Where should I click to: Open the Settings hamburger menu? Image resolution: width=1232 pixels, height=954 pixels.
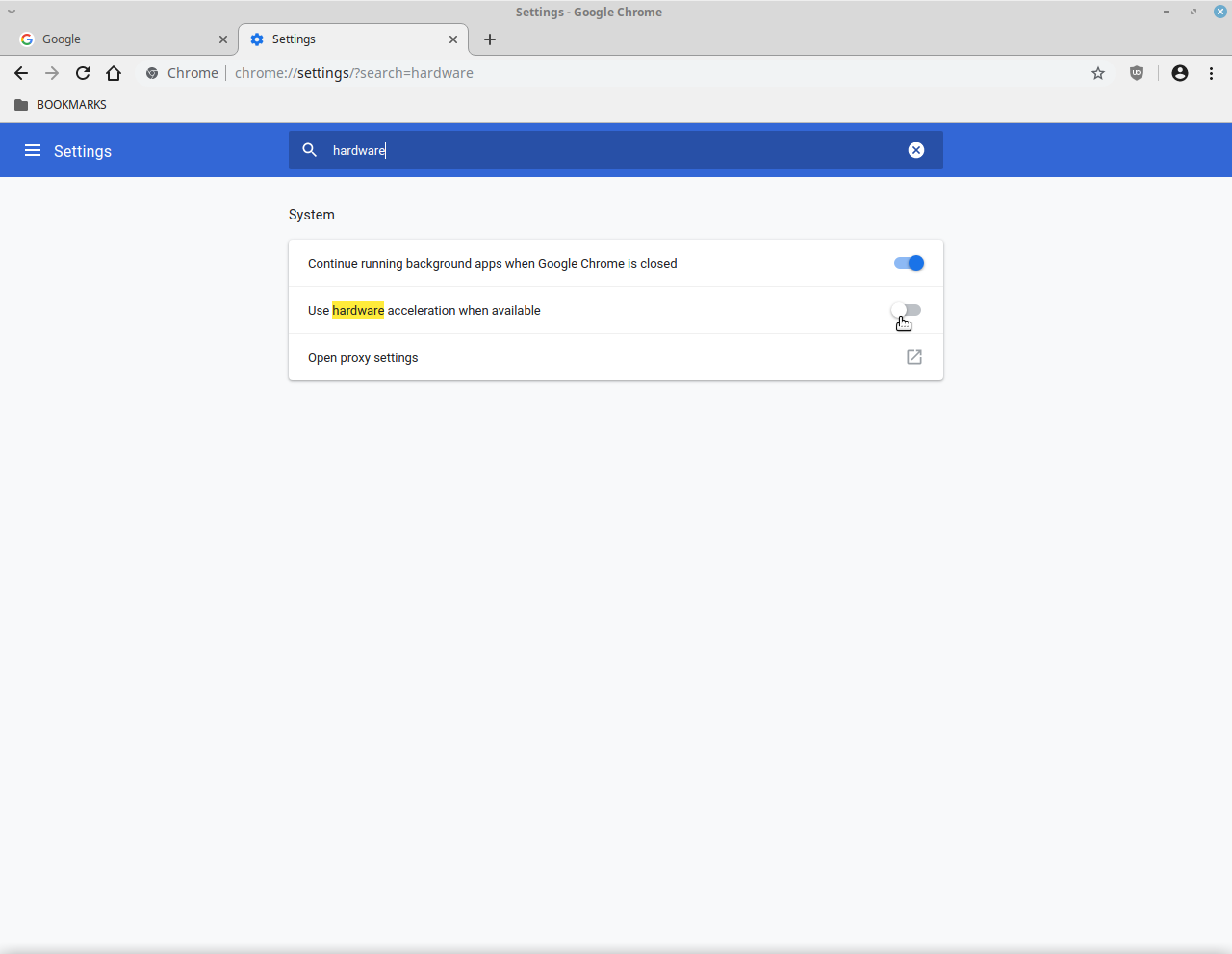click(x=33, y=150)
